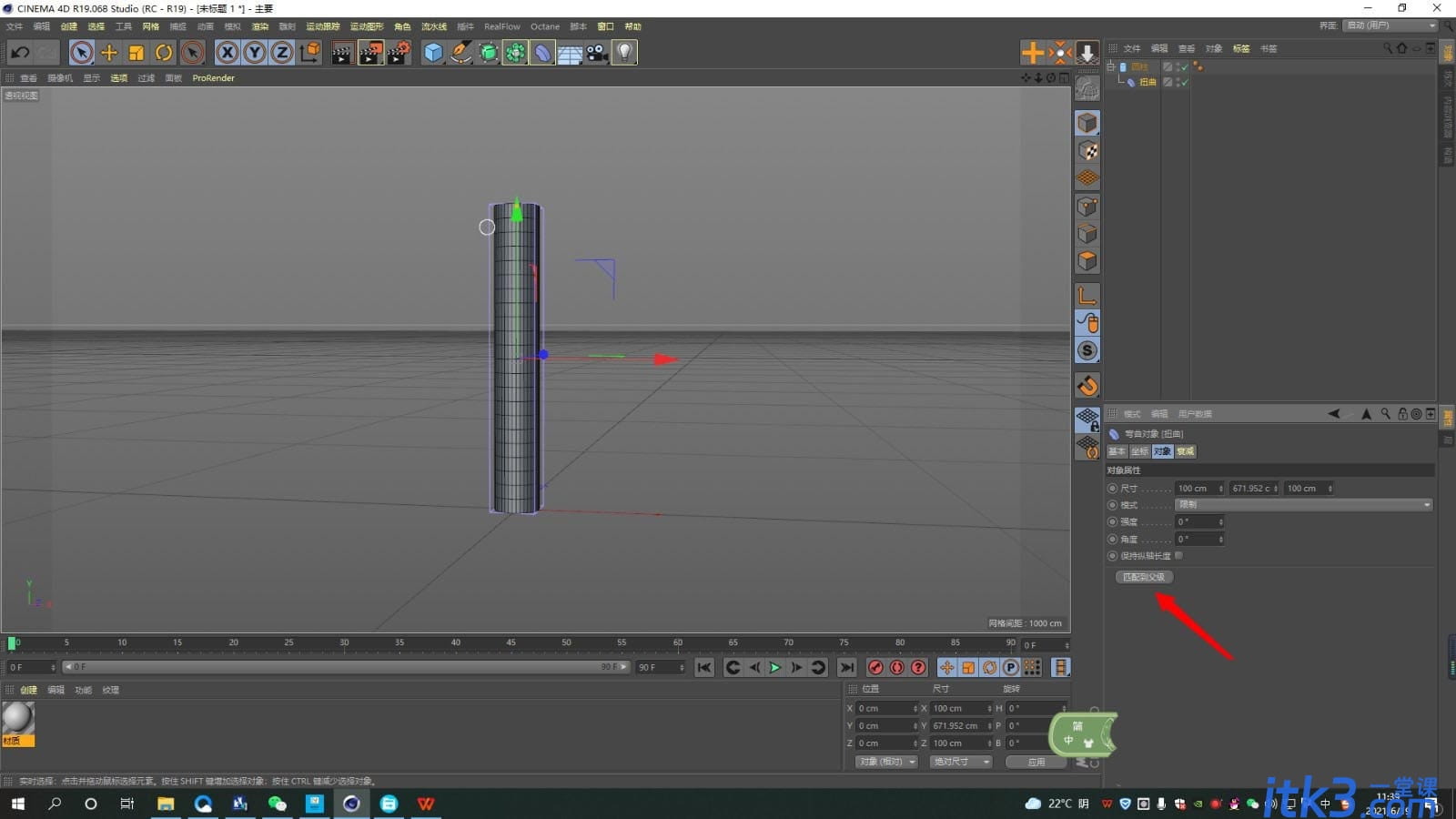
Task: Select the Live Selection tool
Action: coord(82,53)
